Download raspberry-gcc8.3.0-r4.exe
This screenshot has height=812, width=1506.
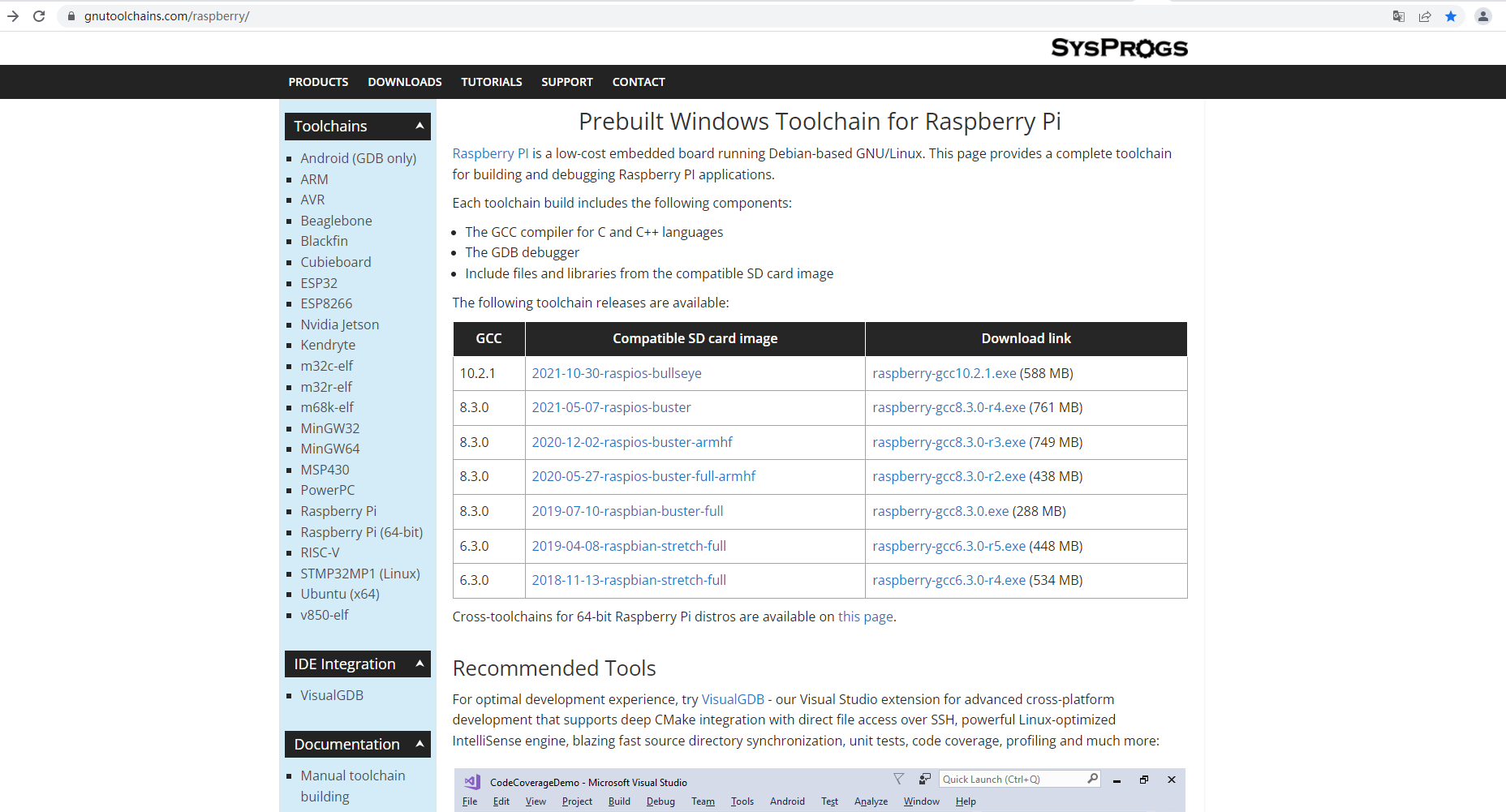coord(949,407)
